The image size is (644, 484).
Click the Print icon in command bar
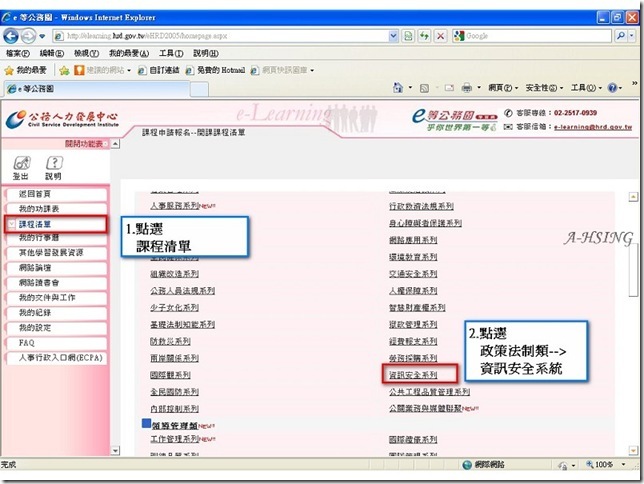point(467,88)
